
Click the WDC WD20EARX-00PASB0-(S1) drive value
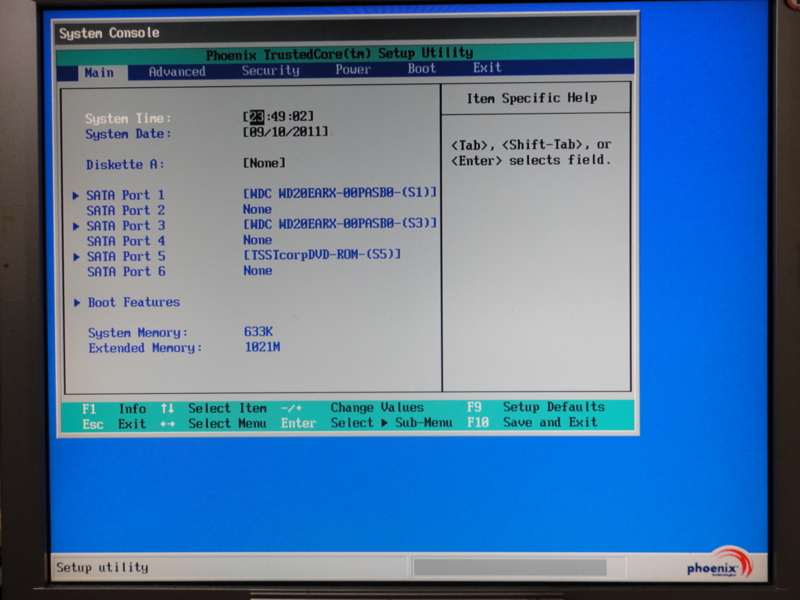[340, 193]
